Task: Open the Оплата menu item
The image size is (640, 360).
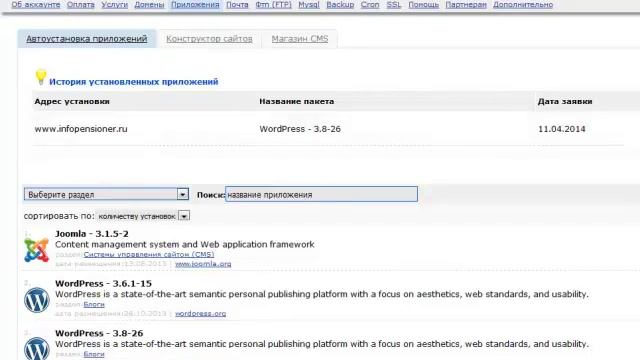Action: tap(80, 5)
